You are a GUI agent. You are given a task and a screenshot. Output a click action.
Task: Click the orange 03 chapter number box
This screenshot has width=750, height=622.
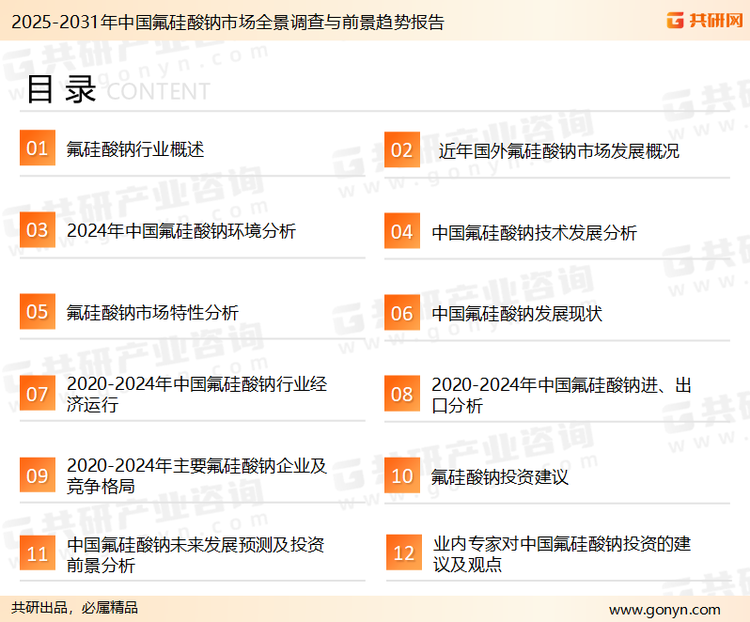point(37,230)
